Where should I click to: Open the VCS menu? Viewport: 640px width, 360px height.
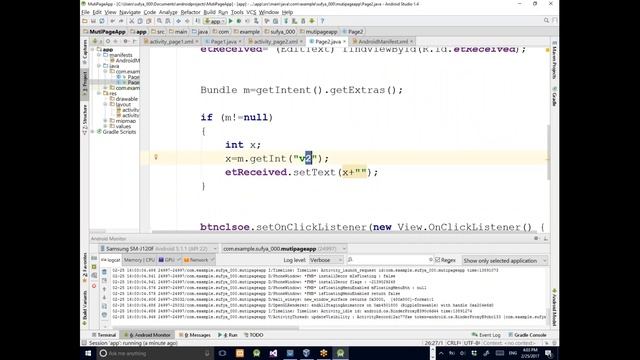pos(251,12)
